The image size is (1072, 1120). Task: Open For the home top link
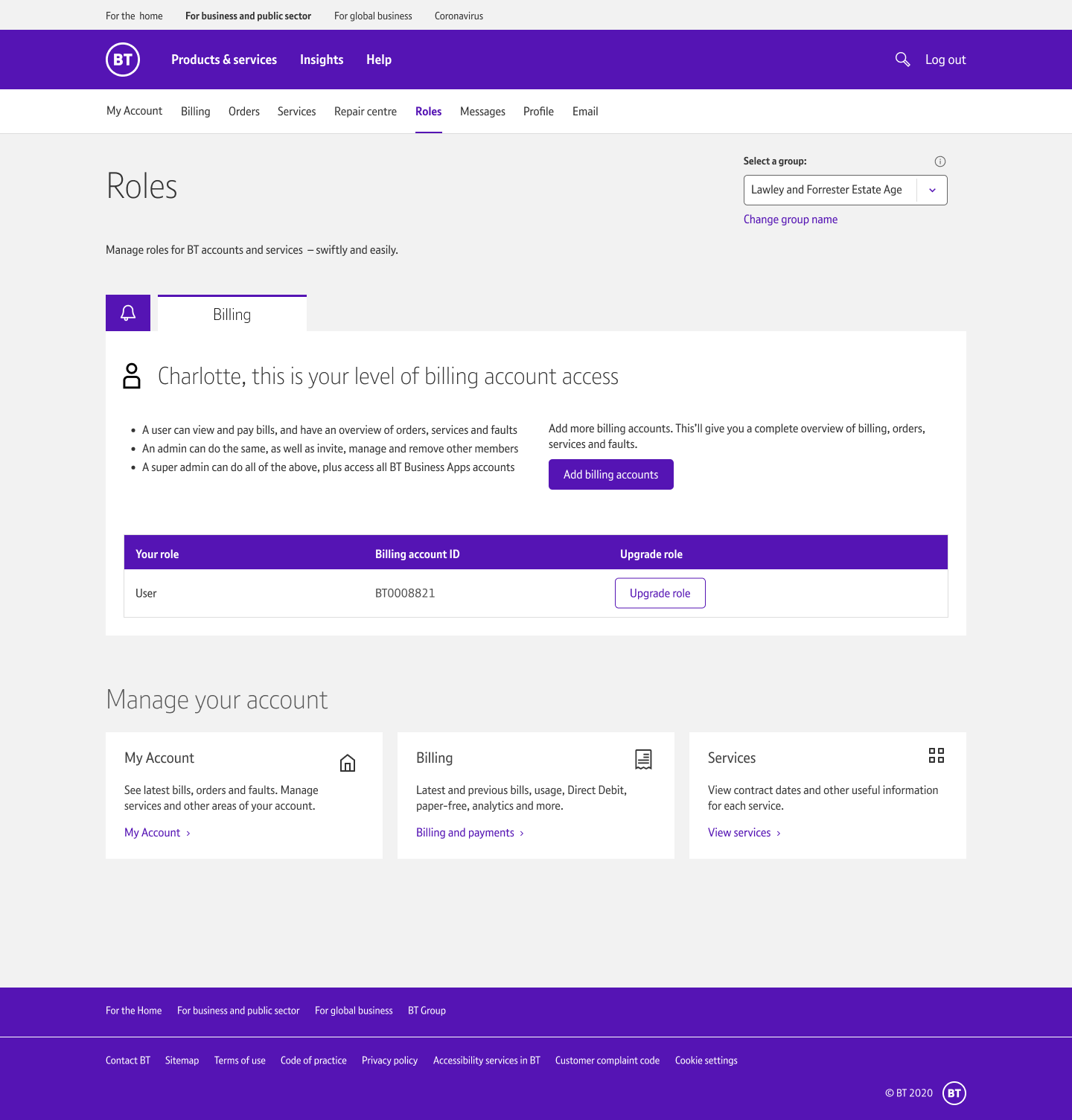coord(134,16)
